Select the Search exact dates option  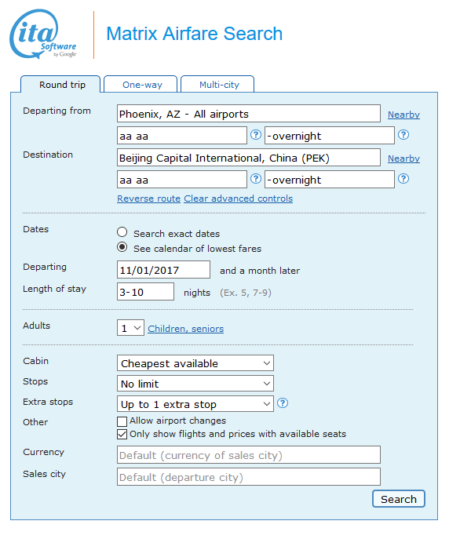[122, 232]
